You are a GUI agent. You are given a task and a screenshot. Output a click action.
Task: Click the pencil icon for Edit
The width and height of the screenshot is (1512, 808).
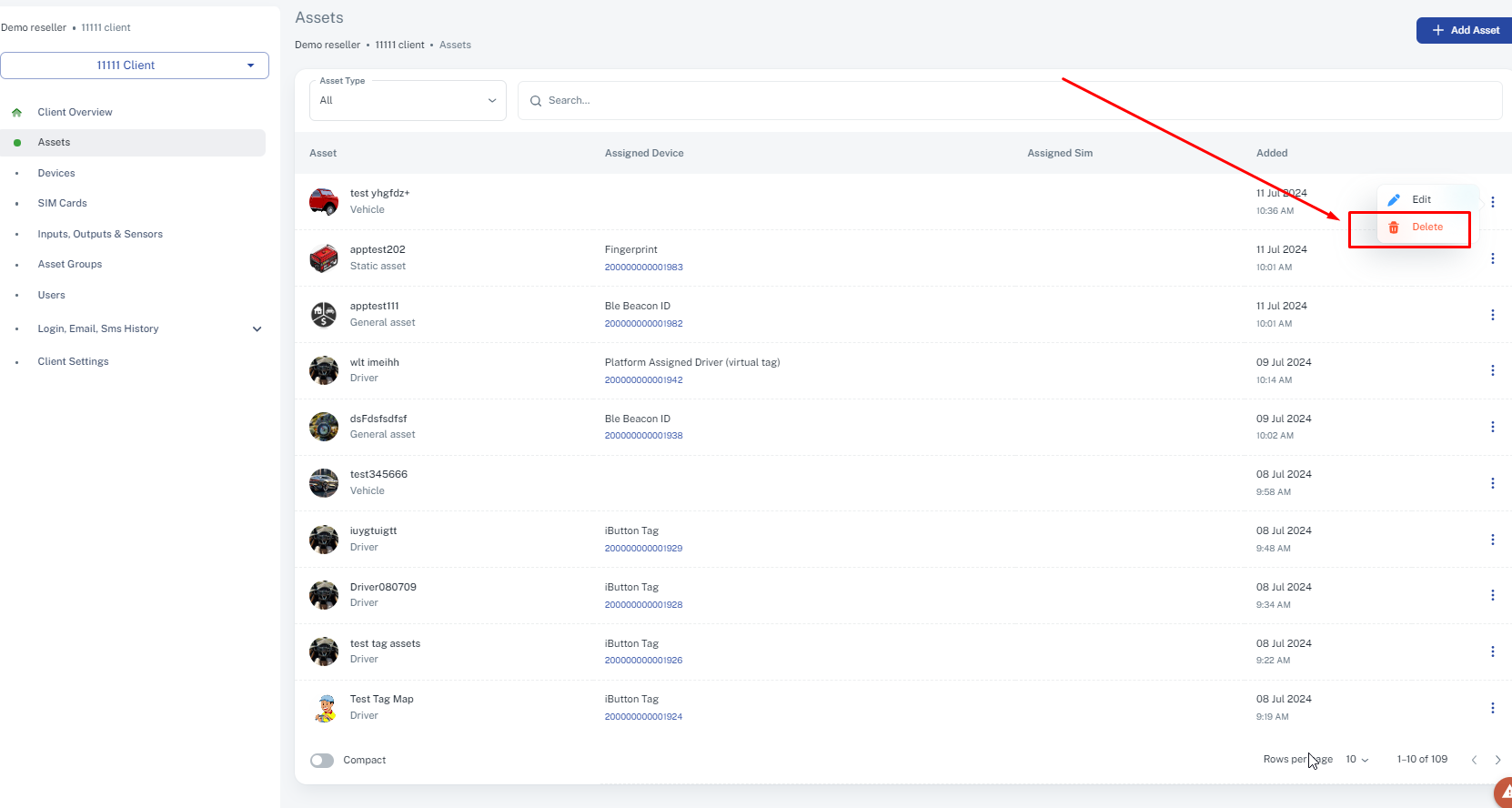[x=1394, y=199]
